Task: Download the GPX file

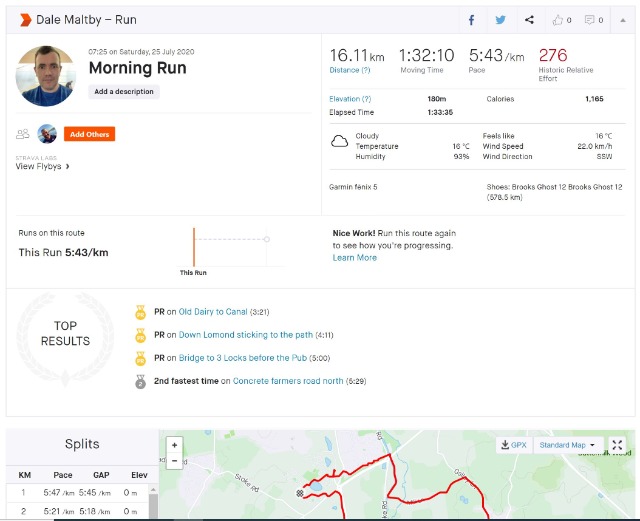Action: (512, 445)
